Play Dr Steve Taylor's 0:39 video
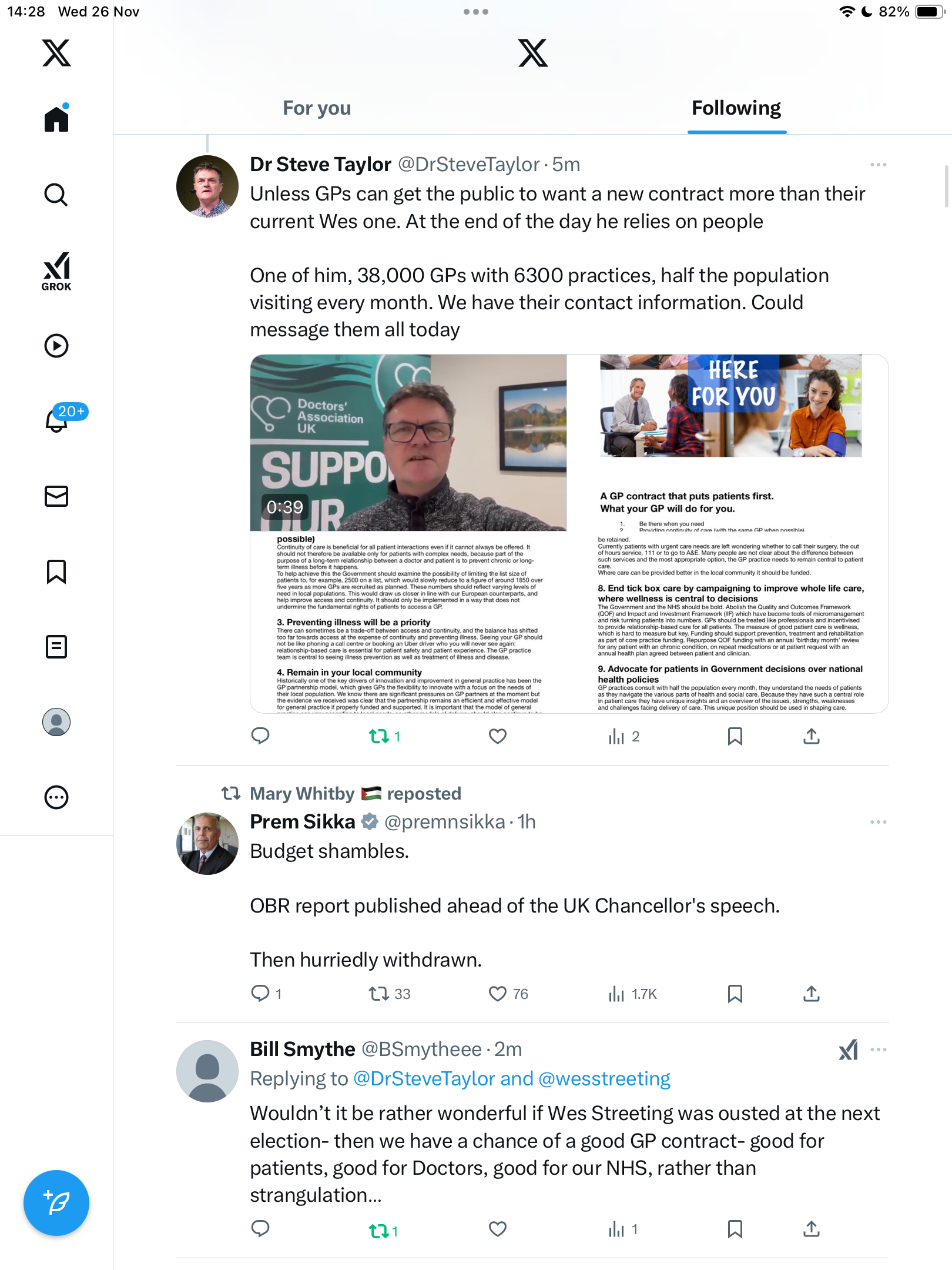 coord(408,443)
